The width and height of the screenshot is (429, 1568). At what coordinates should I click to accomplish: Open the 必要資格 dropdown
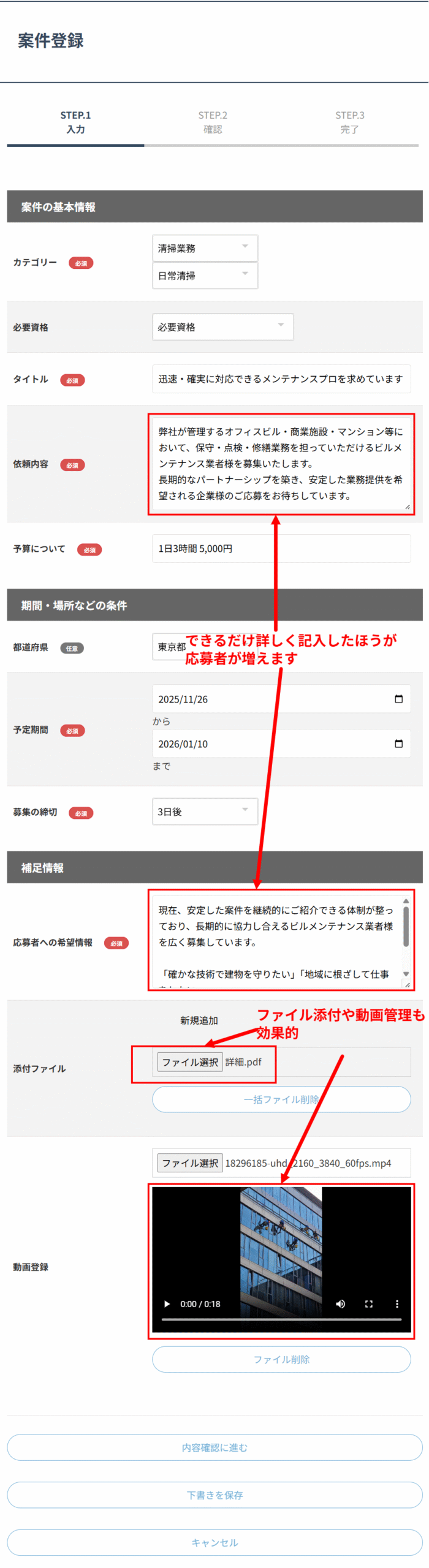point(222,327)
